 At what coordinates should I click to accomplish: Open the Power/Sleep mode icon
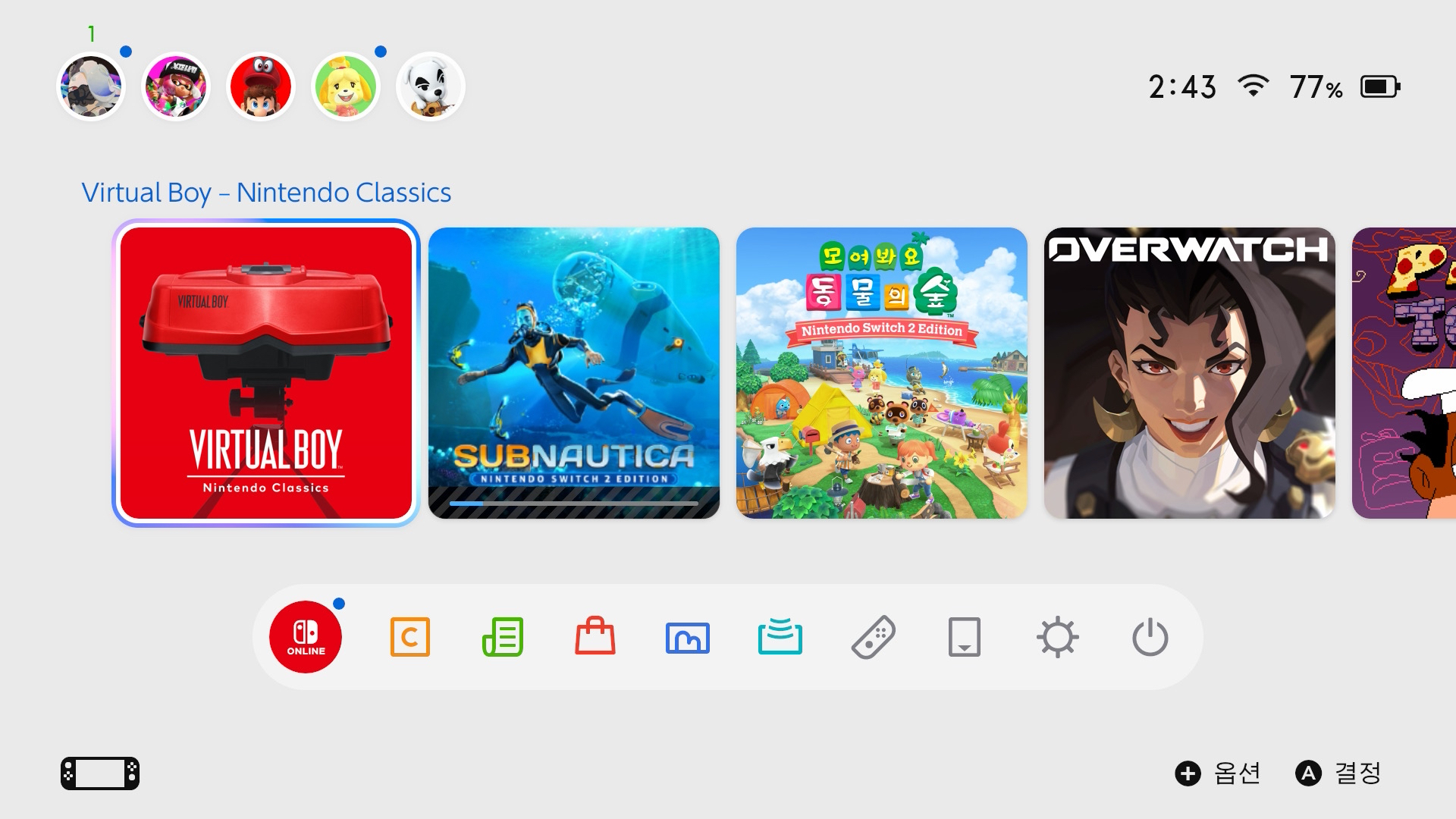coord(1150,637)
